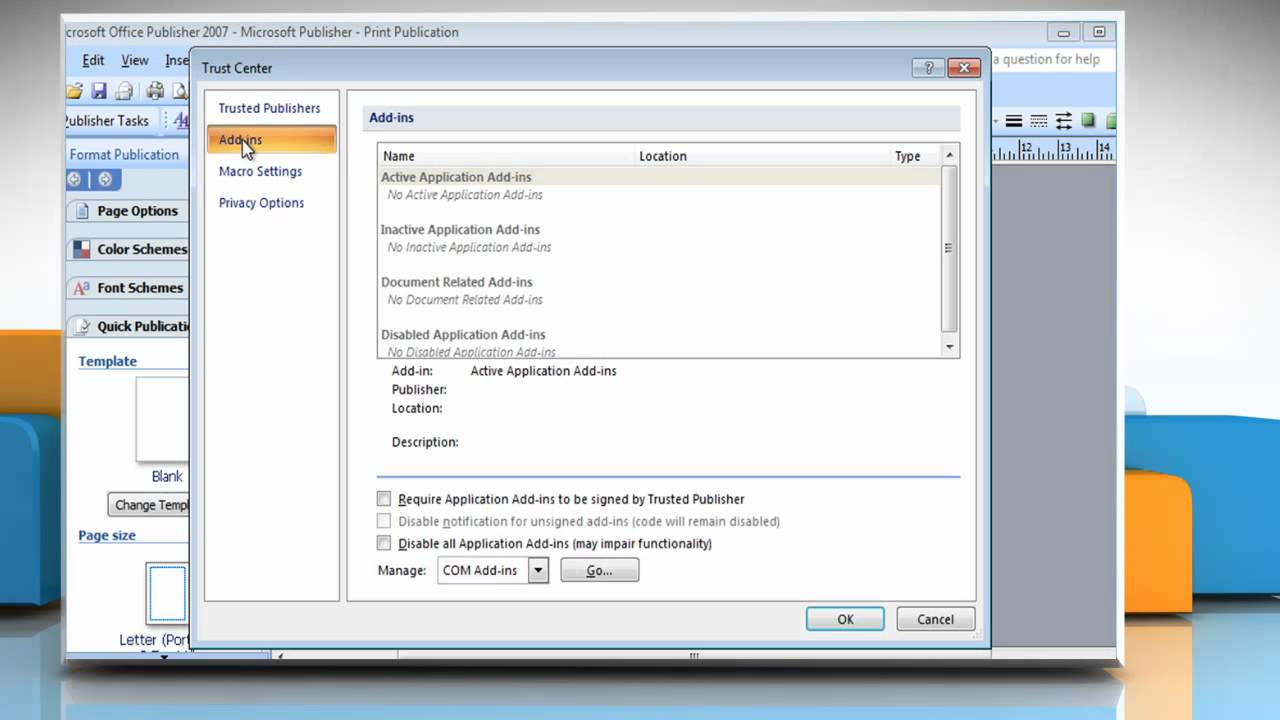Select the Letter page size thumbnail
Viewport: 1280px width, 720px height.
pos(167,593)
